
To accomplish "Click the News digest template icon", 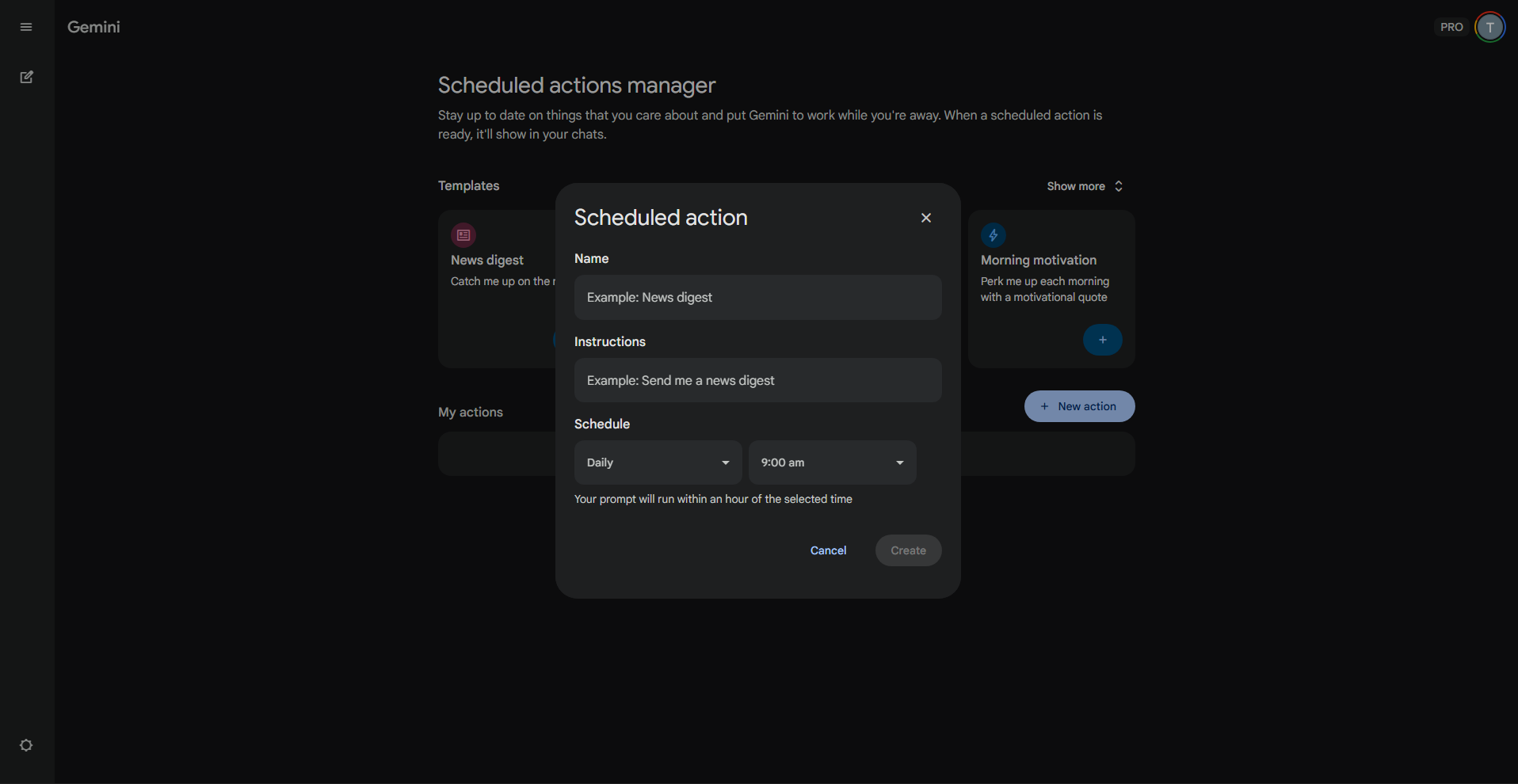I will 463,235.
